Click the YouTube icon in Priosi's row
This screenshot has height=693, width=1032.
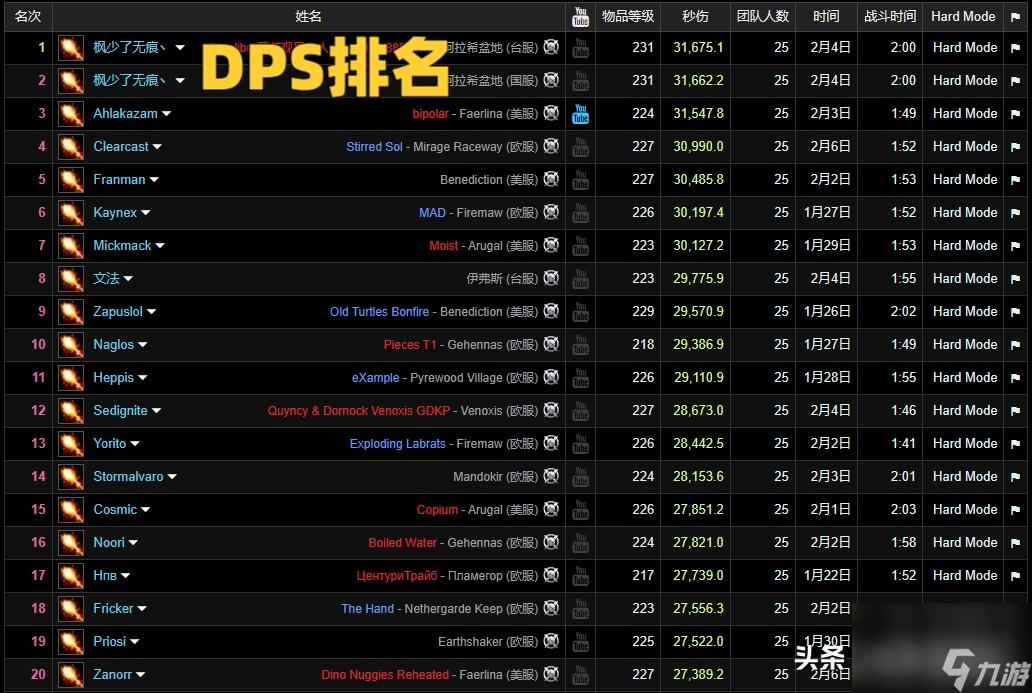tap(580, 642)
